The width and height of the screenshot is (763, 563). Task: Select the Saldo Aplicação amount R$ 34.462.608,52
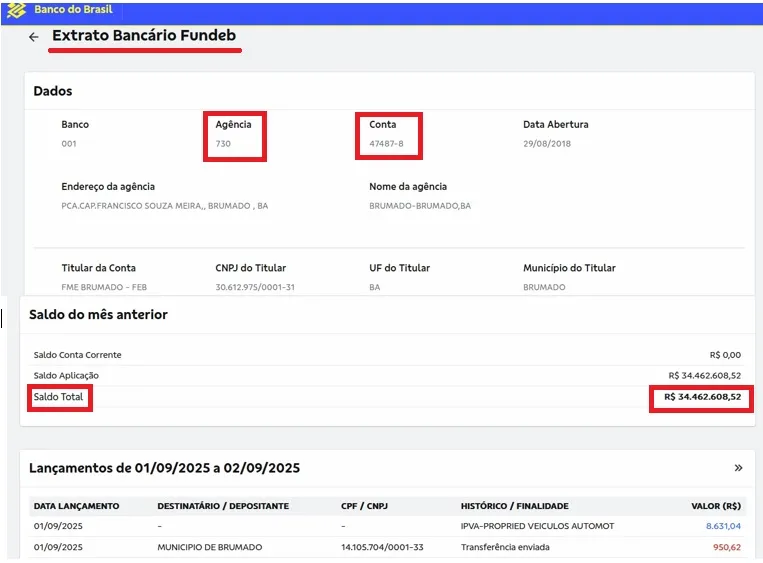(x=705, y=376)
